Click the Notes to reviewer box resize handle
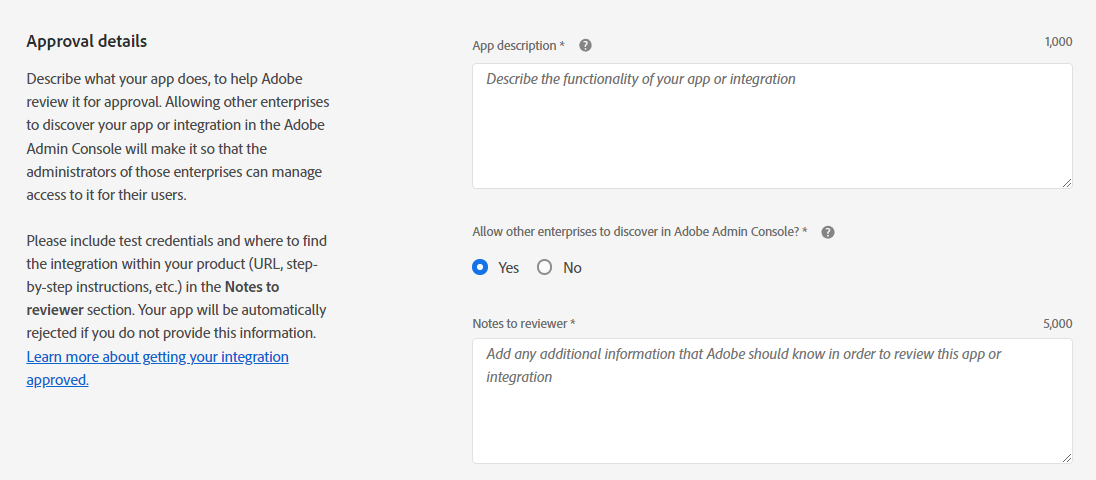This screenshot has width=1096, height=480. pos(1066,457)
